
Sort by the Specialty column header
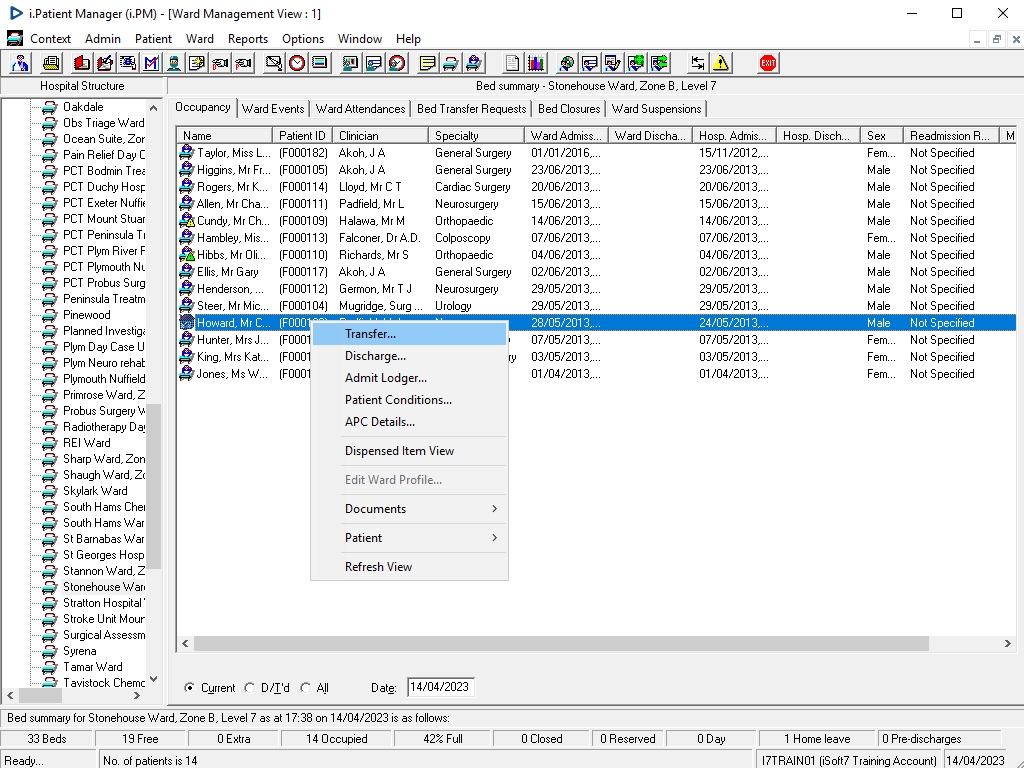(x=477, y=136)
